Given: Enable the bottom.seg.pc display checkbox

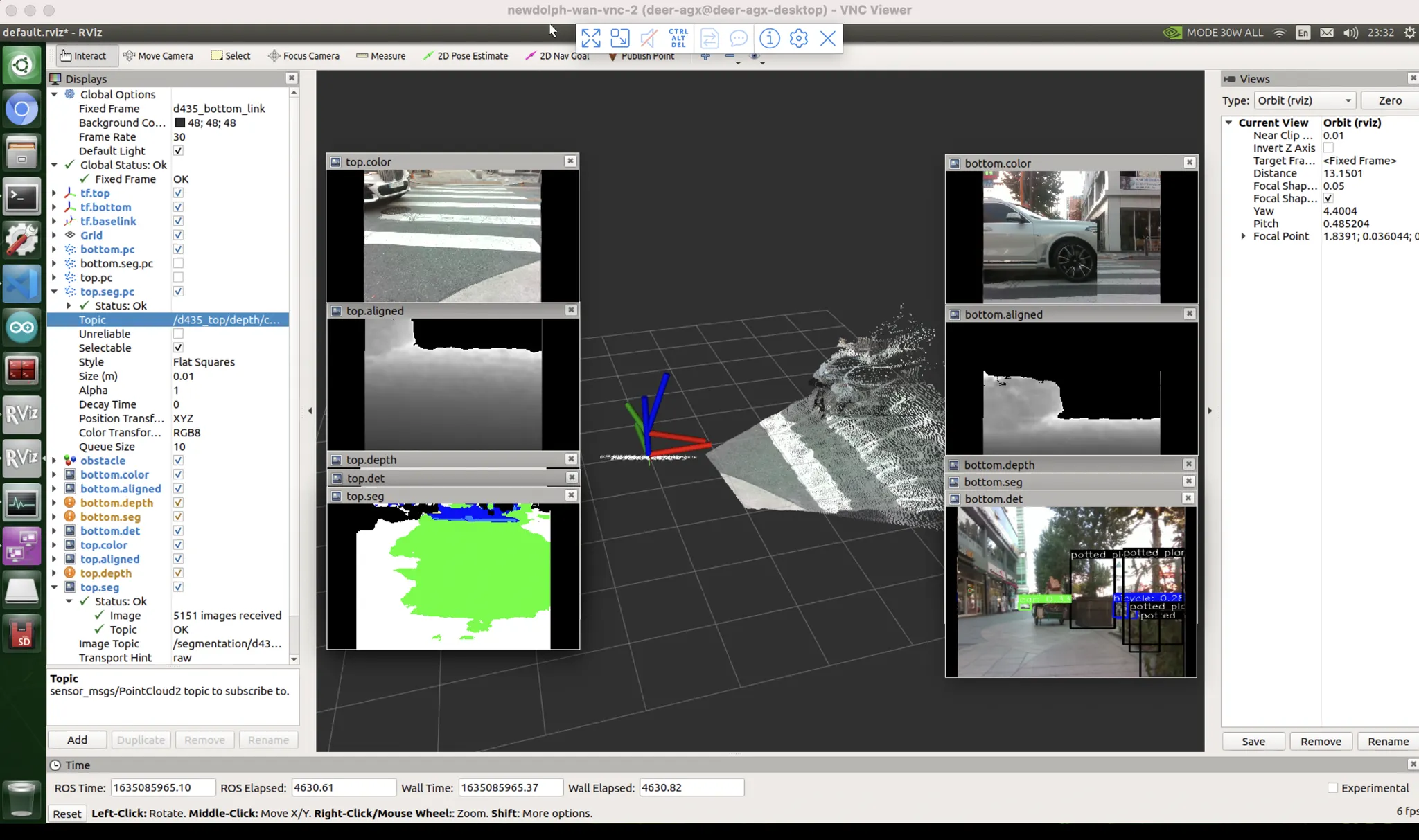Looking at the screenshot, I should [x=178, y=263].
